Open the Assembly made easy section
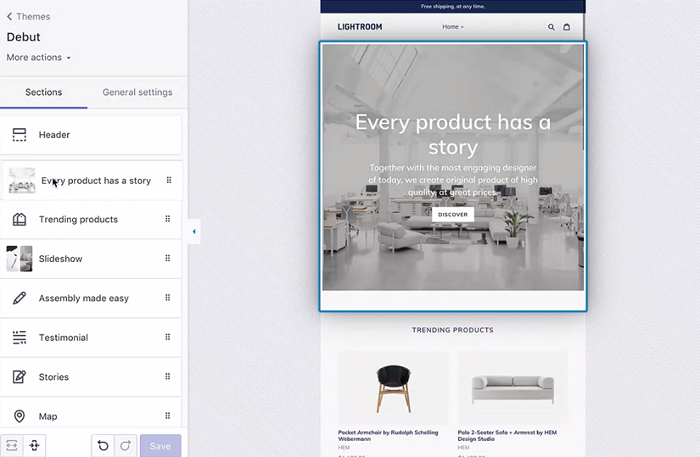Viewport: 700px width, 457px height. coord(91,298)
